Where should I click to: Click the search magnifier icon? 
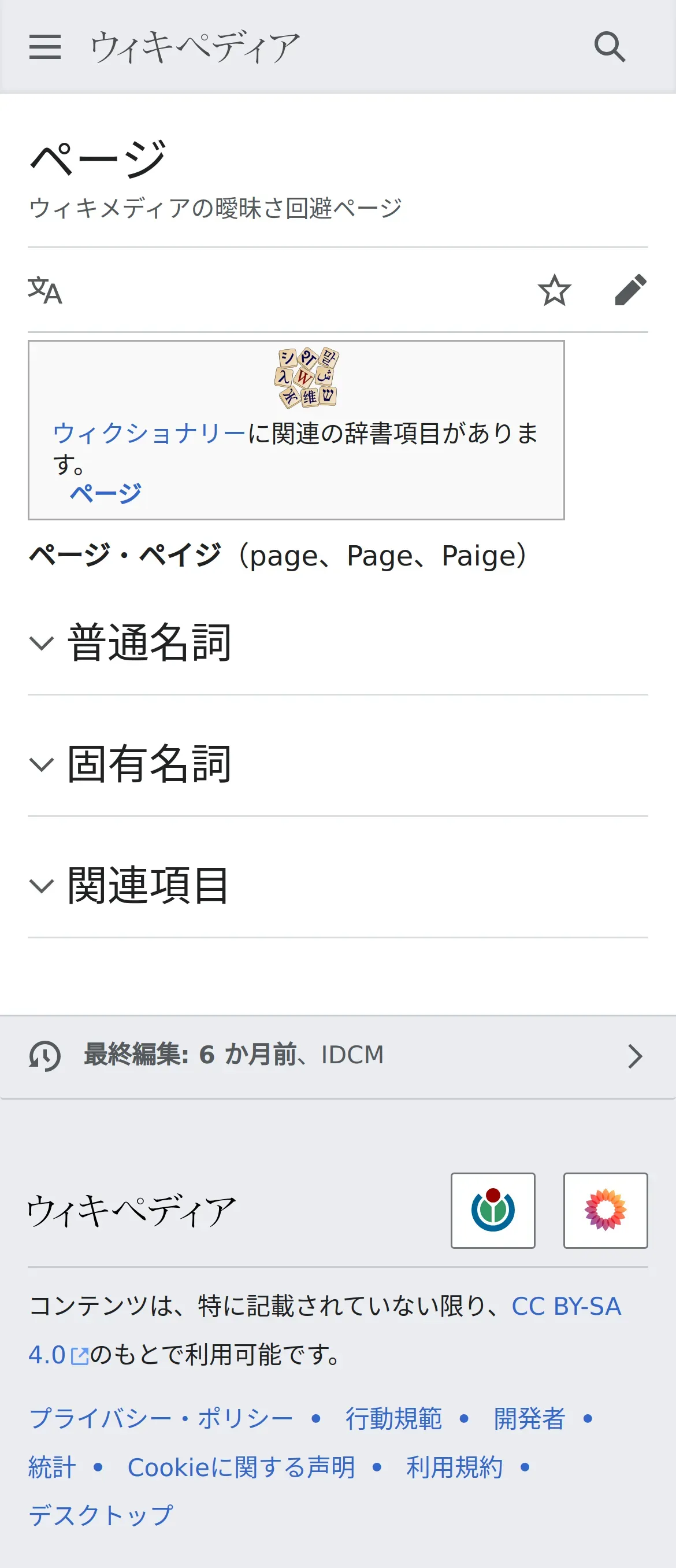tap(609, 47)
